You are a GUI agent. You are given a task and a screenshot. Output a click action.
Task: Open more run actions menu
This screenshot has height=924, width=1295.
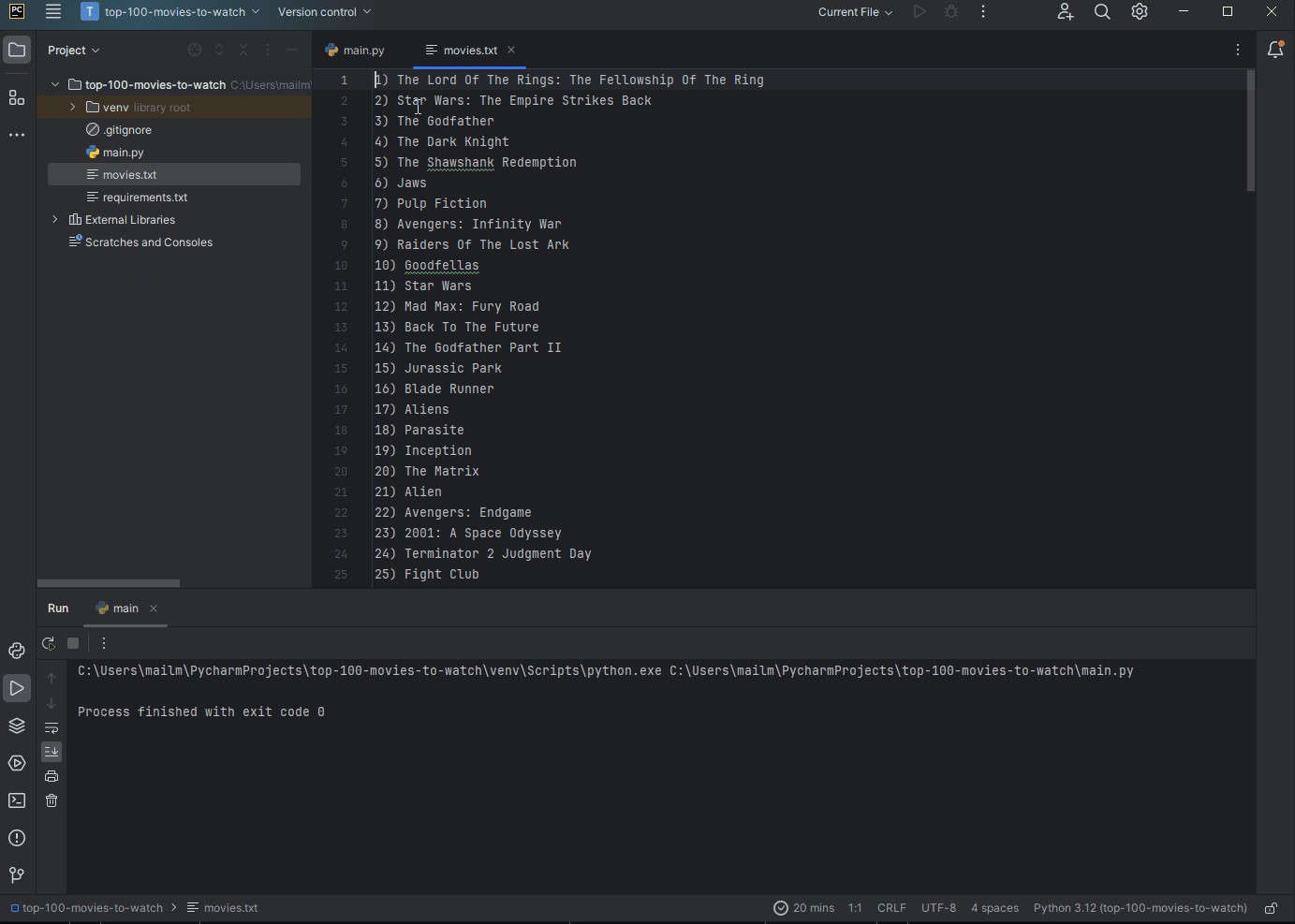point(983,12)
